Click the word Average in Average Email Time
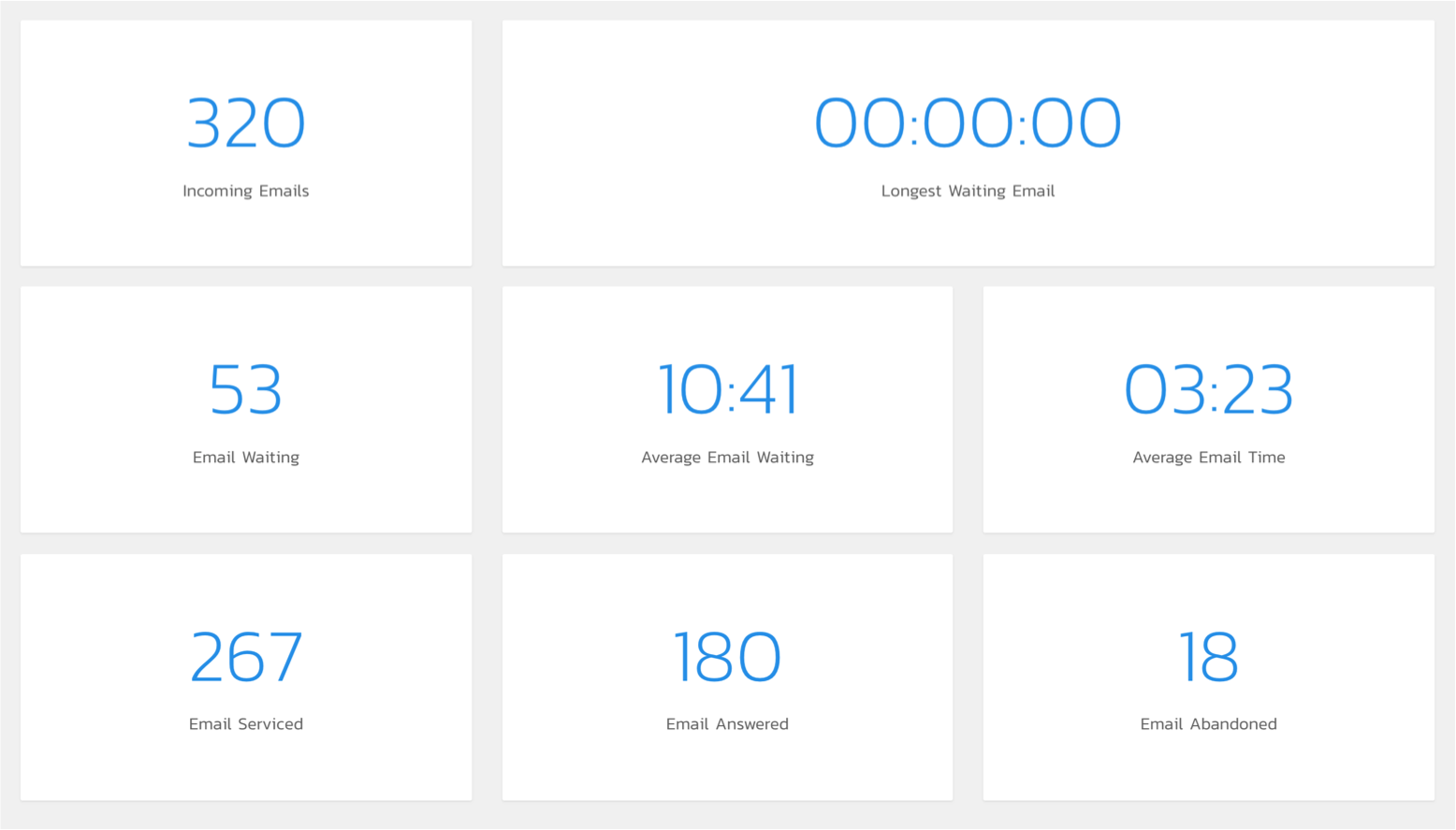Viewport: 1456px width, 830px height. coord(1162,458)
